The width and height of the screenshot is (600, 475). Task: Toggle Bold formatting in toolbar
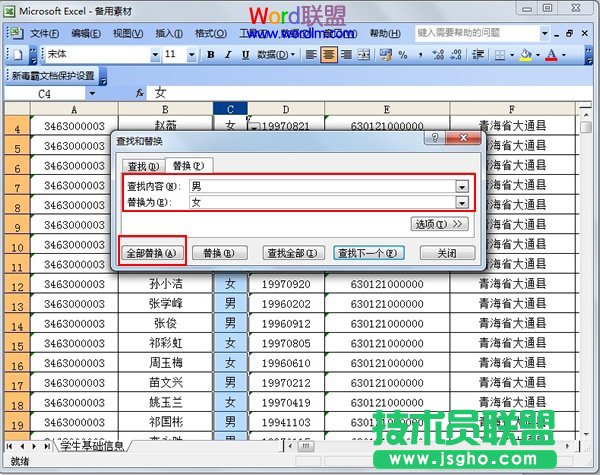point(211,54)
